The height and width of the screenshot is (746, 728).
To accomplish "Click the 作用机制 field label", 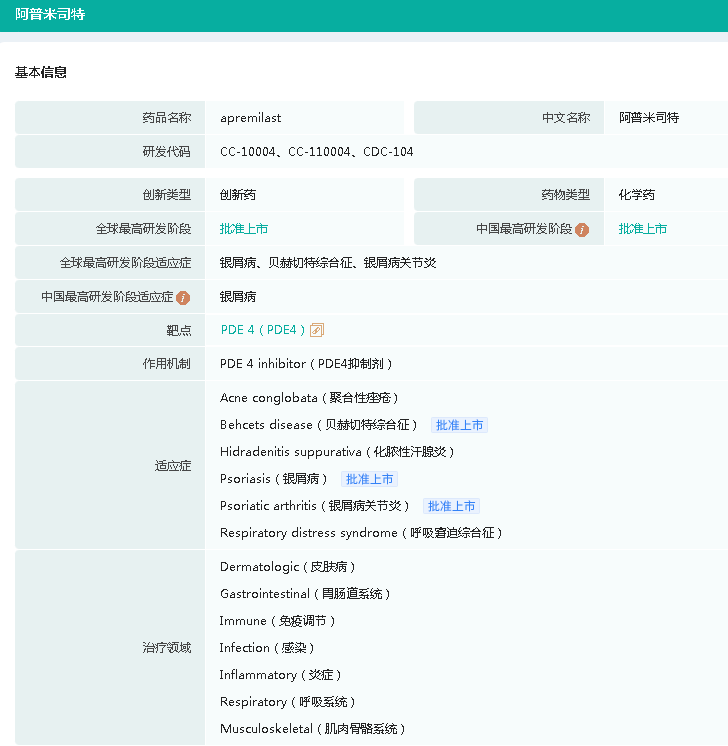I will [x=167, y=364].
